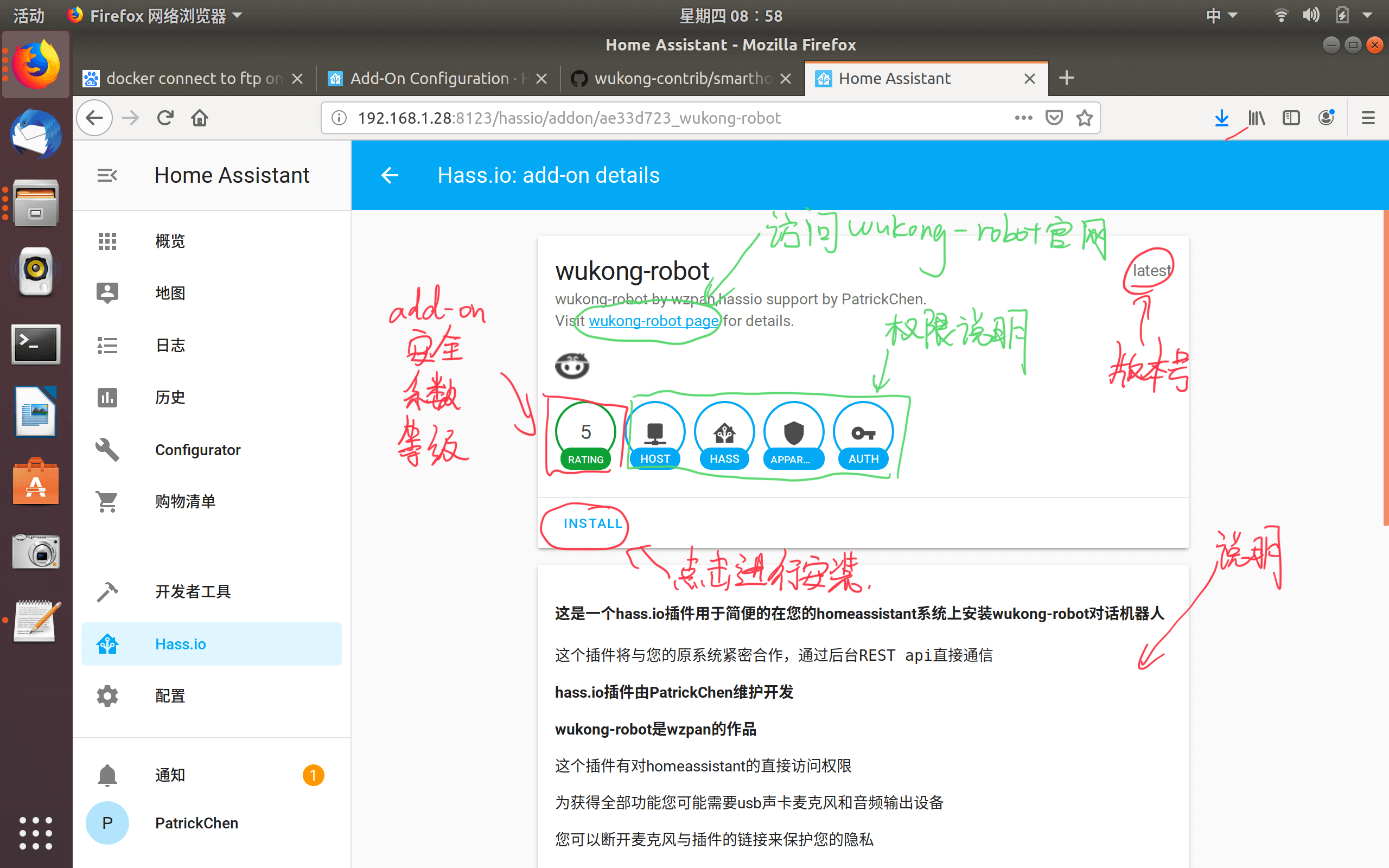Click the 'wukong-robot' add-on title

[632, 271]
